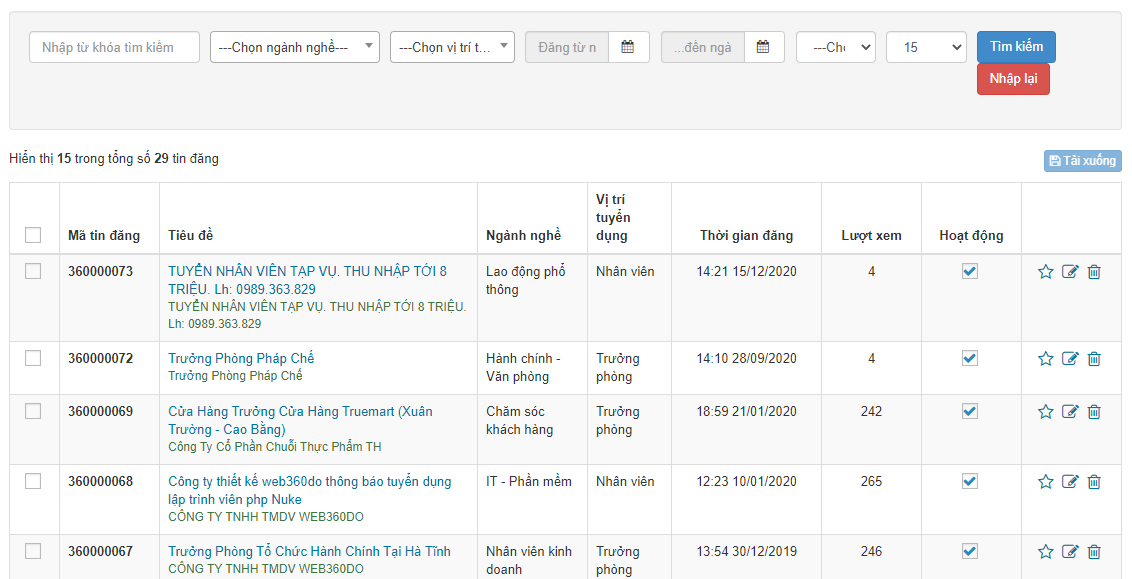Screen dimensions: 1132x579
Task: Click the post code 360000069
Action: 100,412
